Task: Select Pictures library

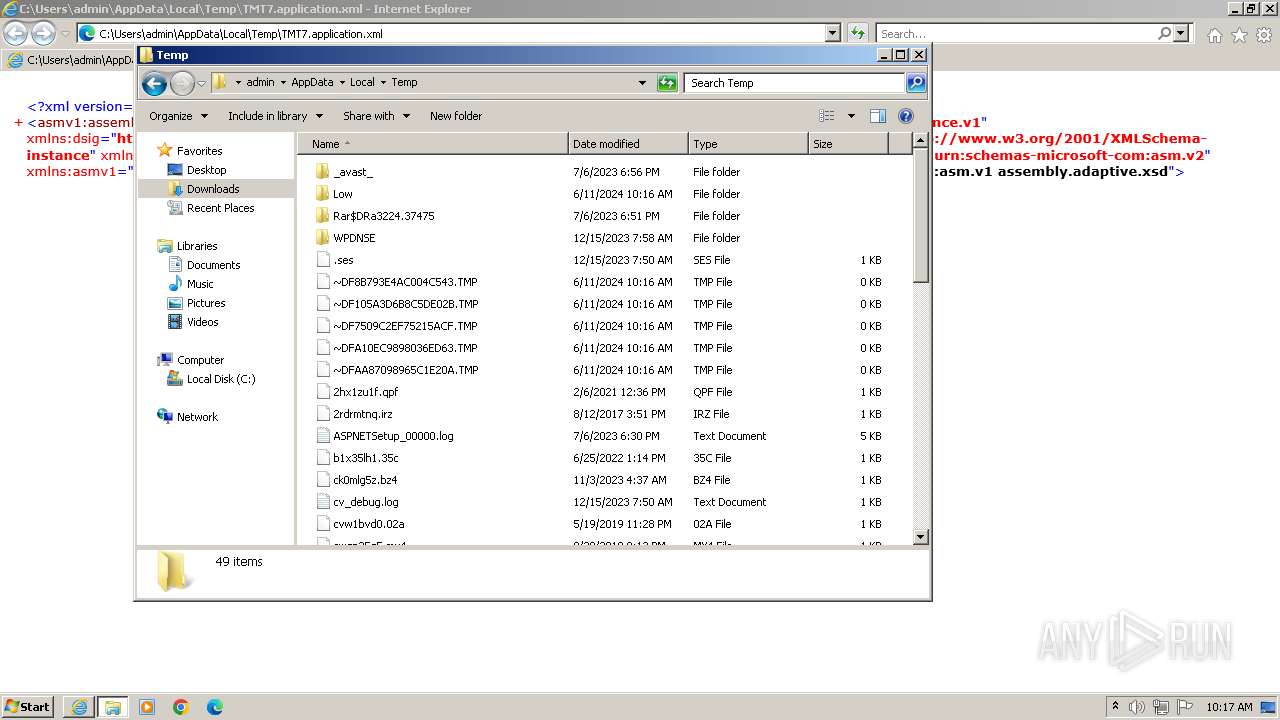Action: 206,303
